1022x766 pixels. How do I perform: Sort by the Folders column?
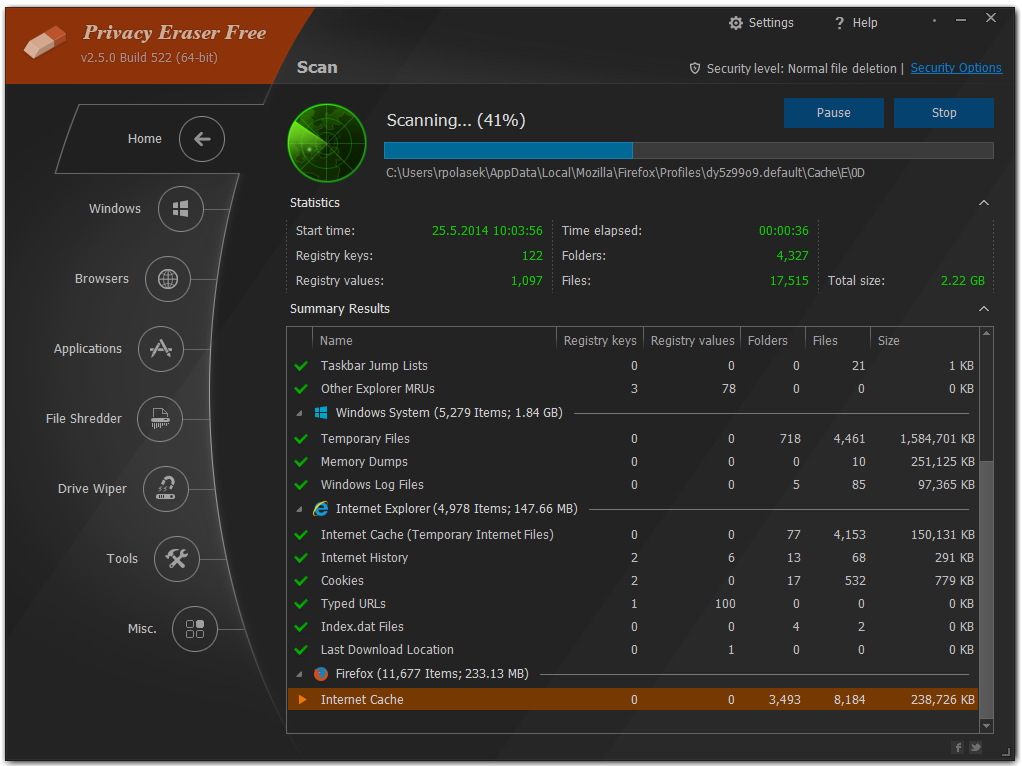tap(773, 340)
